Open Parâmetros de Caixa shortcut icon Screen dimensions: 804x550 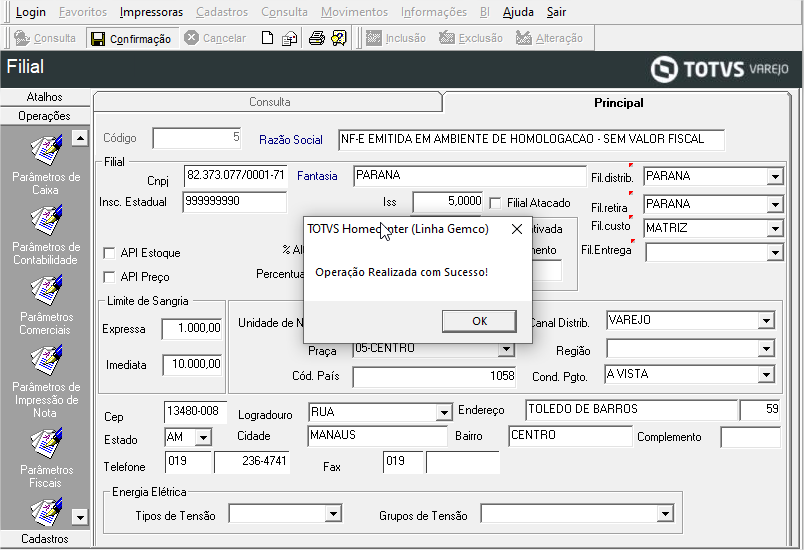coord(46,150)
